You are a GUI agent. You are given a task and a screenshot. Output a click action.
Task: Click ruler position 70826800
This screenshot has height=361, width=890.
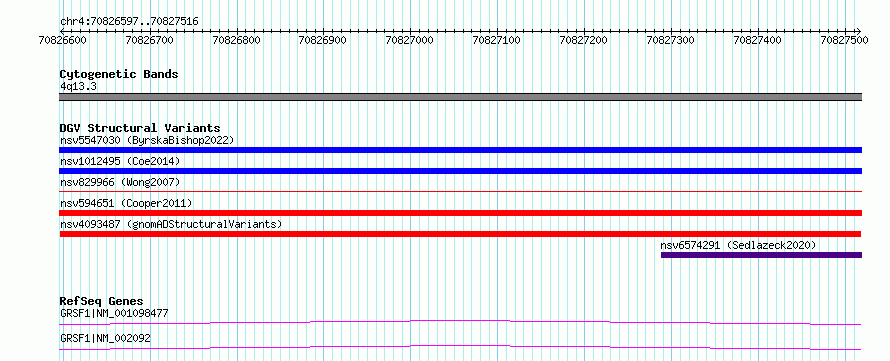point(236,40)
